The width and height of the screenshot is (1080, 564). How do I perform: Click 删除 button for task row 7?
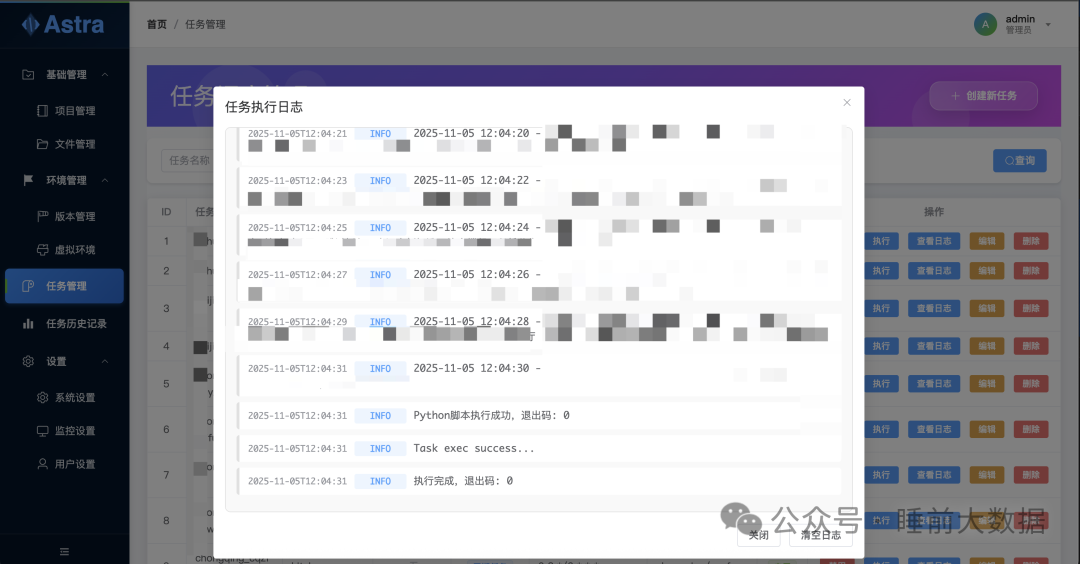click(1030, 474)
